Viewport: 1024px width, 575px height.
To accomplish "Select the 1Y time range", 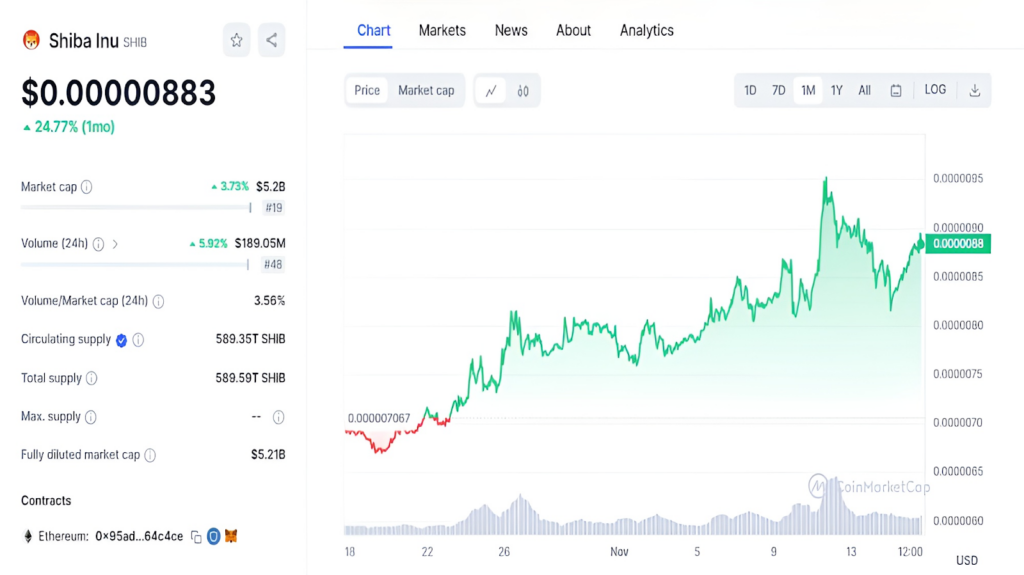I will pyautogui.click(x=837, y=91).
